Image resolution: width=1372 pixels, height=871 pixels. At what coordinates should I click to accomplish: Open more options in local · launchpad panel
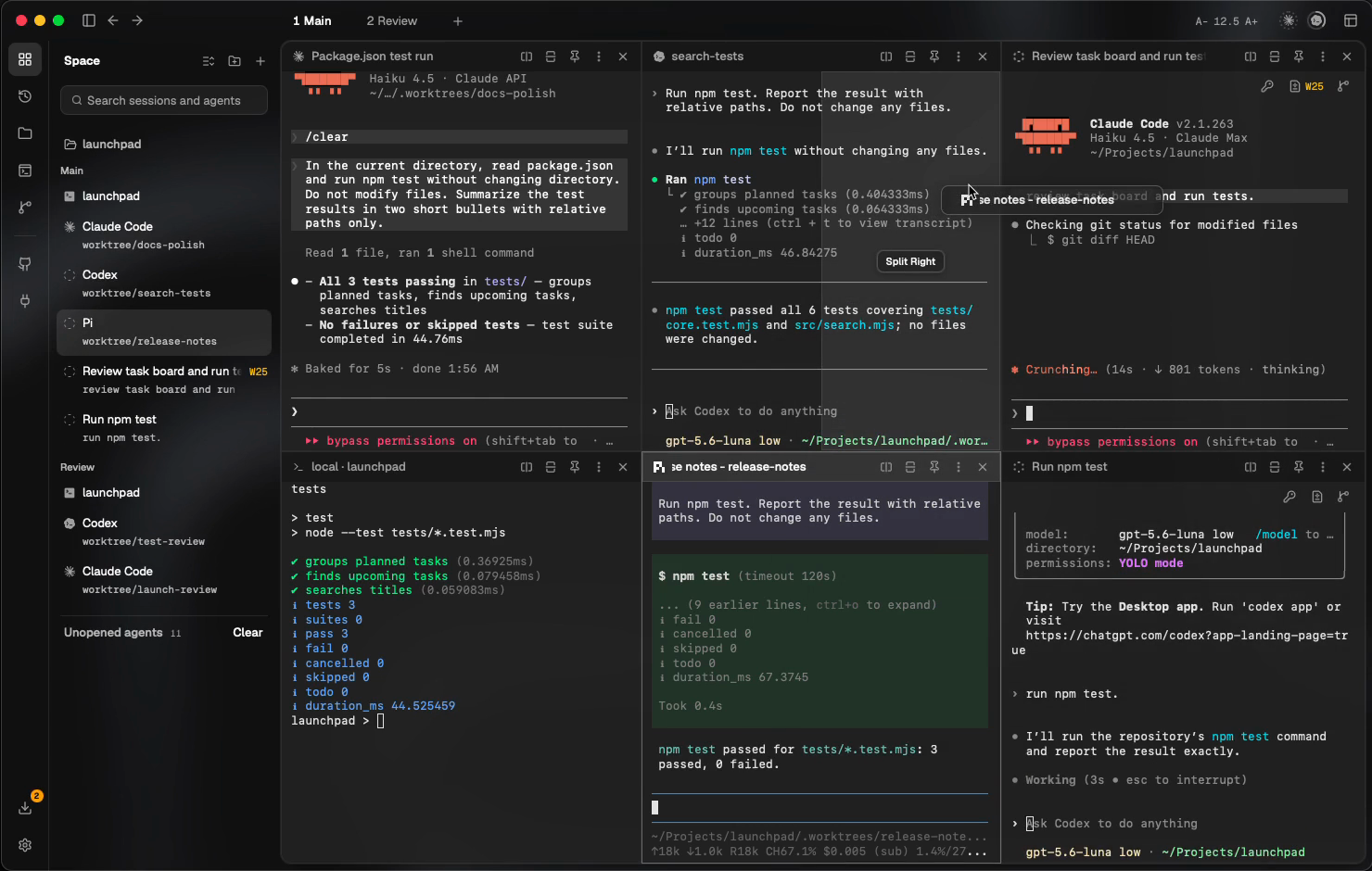tap(599, 467)
